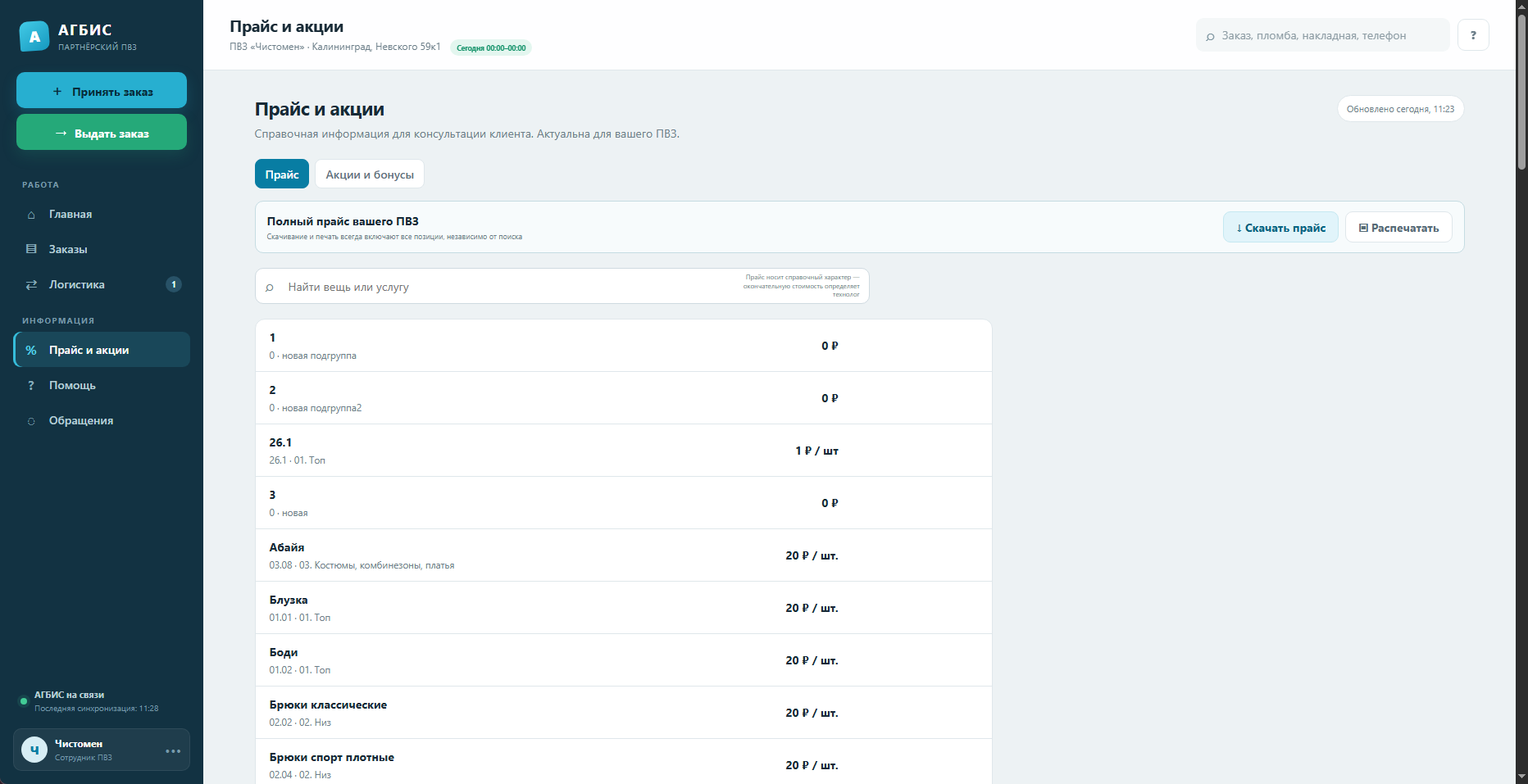Screen dimensions: 1528x784
Task: Open the Обращения sidebar icon
Action: pos(31,421)
